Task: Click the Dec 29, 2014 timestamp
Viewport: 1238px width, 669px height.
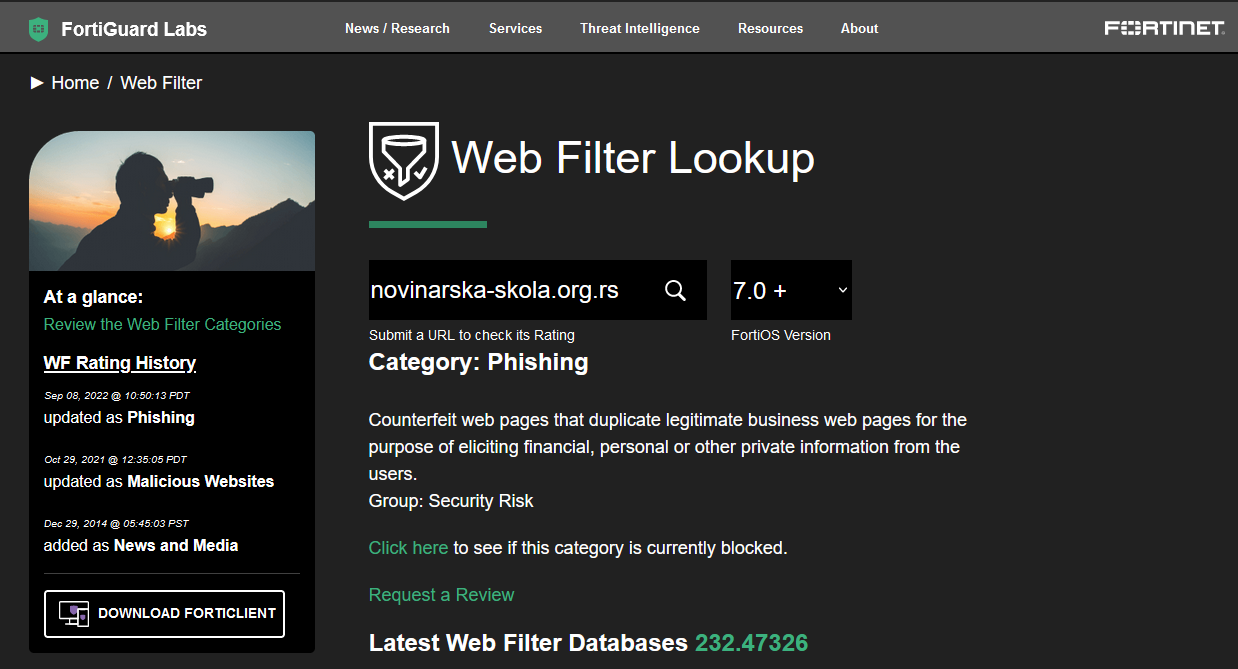Action: point(117,524)
